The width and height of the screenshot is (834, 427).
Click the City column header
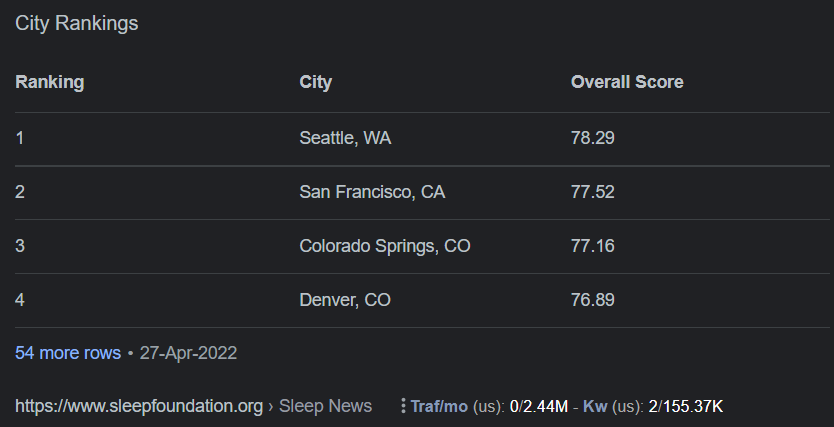pyautogui.click(x=315, y=82)
